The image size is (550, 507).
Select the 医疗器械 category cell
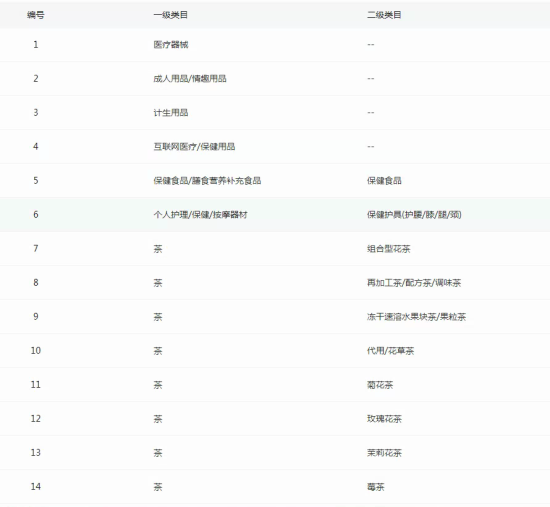(x=171, y=45)
